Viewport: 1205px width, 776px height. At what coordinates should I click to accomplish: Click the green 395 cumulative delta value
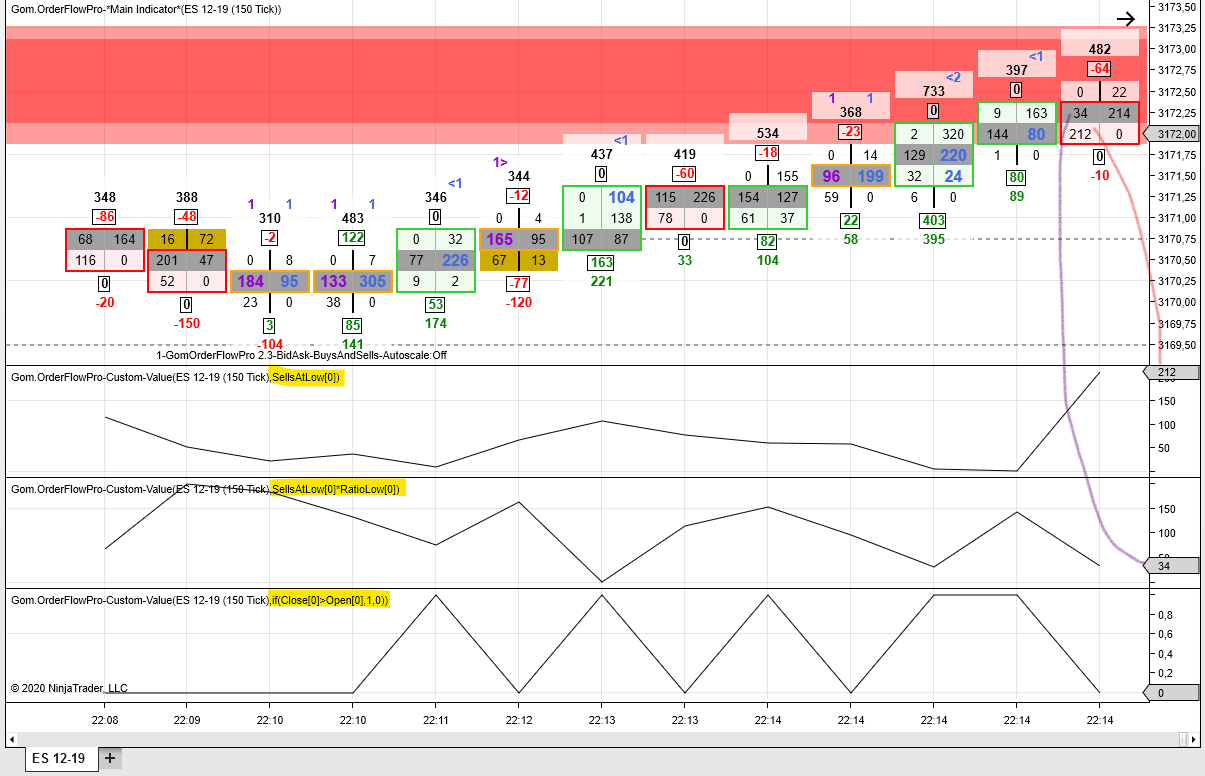(933, 239)
